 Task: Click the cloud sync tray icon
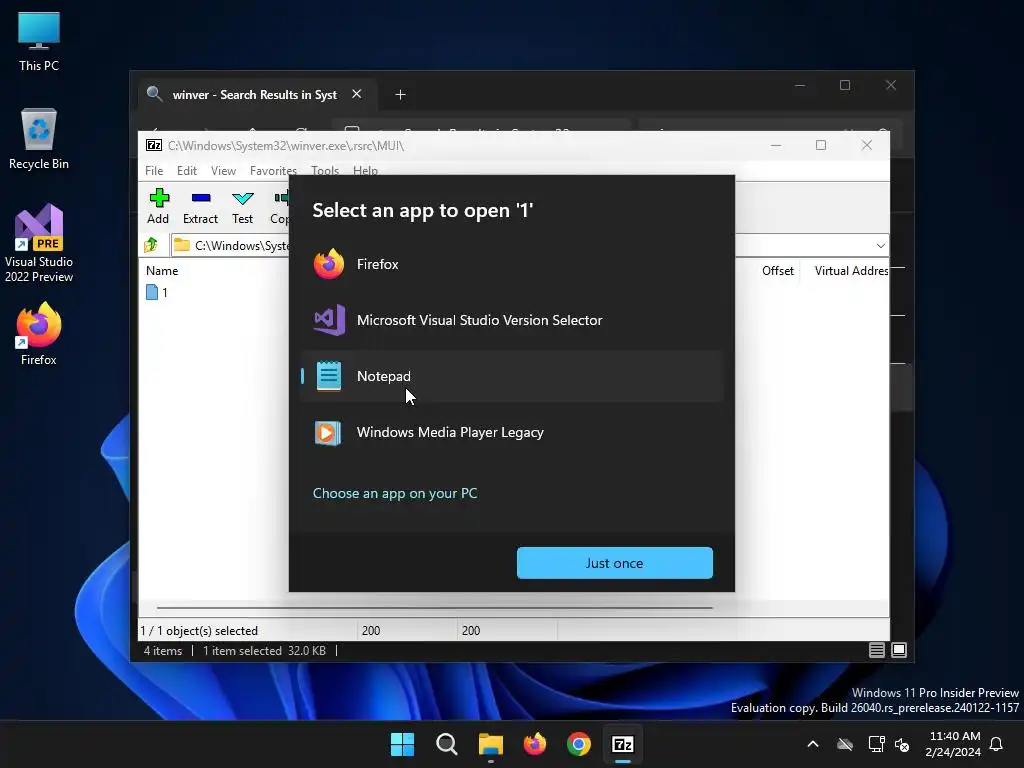coord(845,744)
